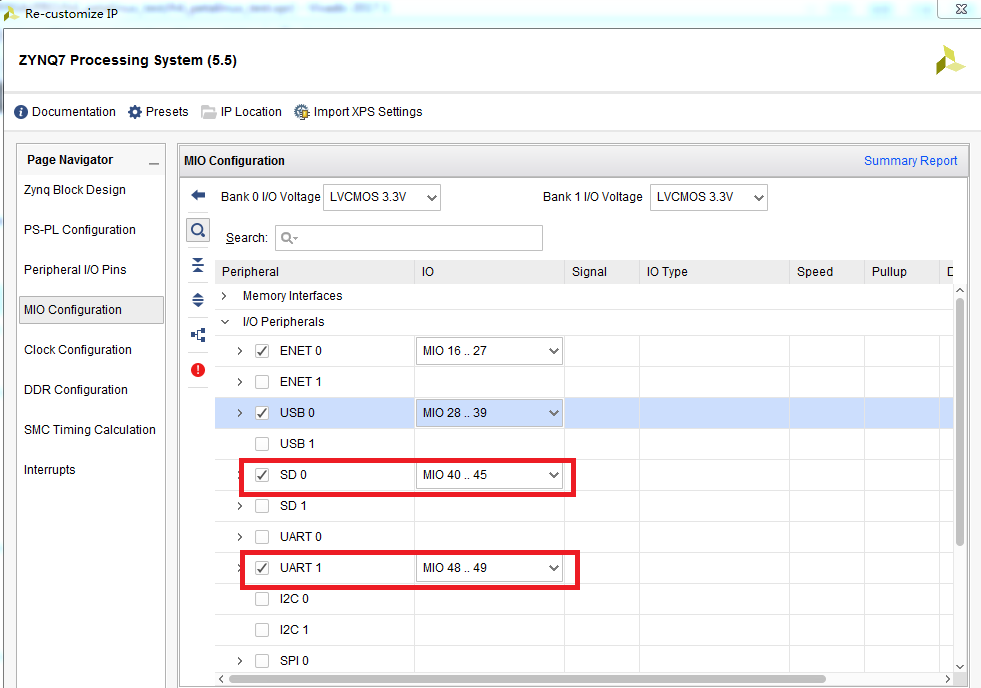Open USB 0 MIO 28 .. 39 dropdown

click(489, 413)
